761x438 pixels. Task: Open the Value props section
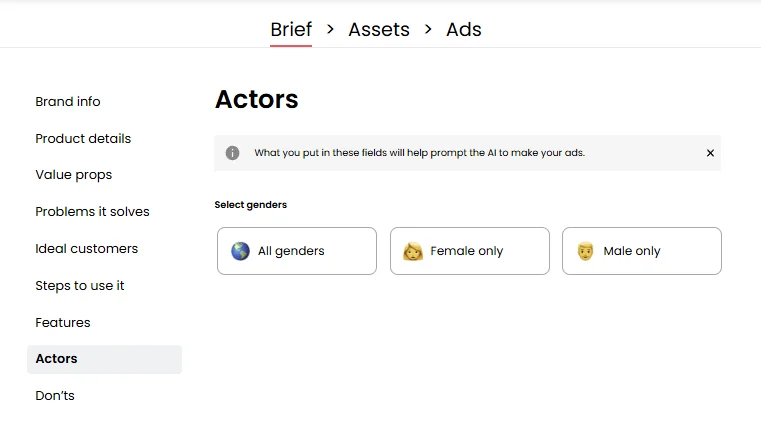point(74,175)
